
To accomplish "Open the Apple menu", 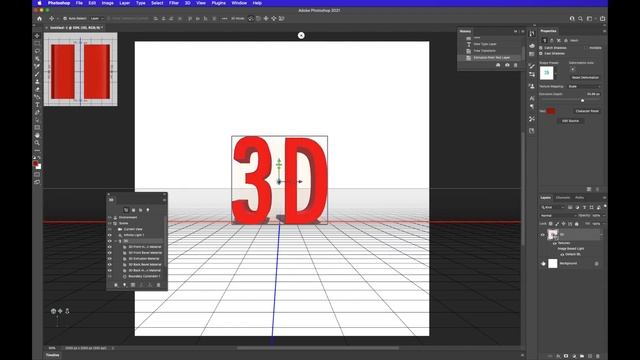I will pos(39,3).
